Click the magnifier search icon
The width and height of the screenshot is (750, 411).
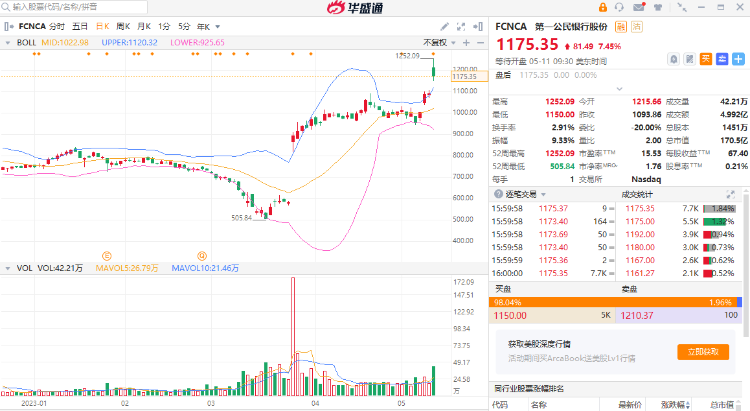click(6, 7)
